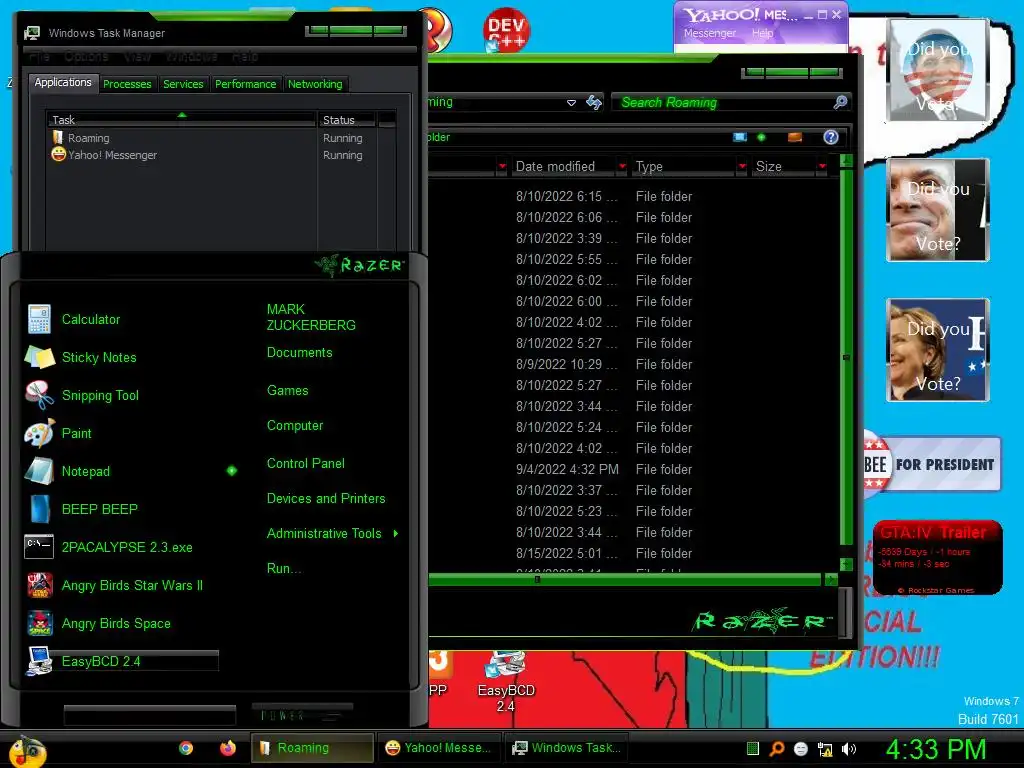Image resolution: width=1024 pixels, height=768 pixels.
Task: Open the red filter arrow left of Date modified
Action: click(x=502, y=167)
